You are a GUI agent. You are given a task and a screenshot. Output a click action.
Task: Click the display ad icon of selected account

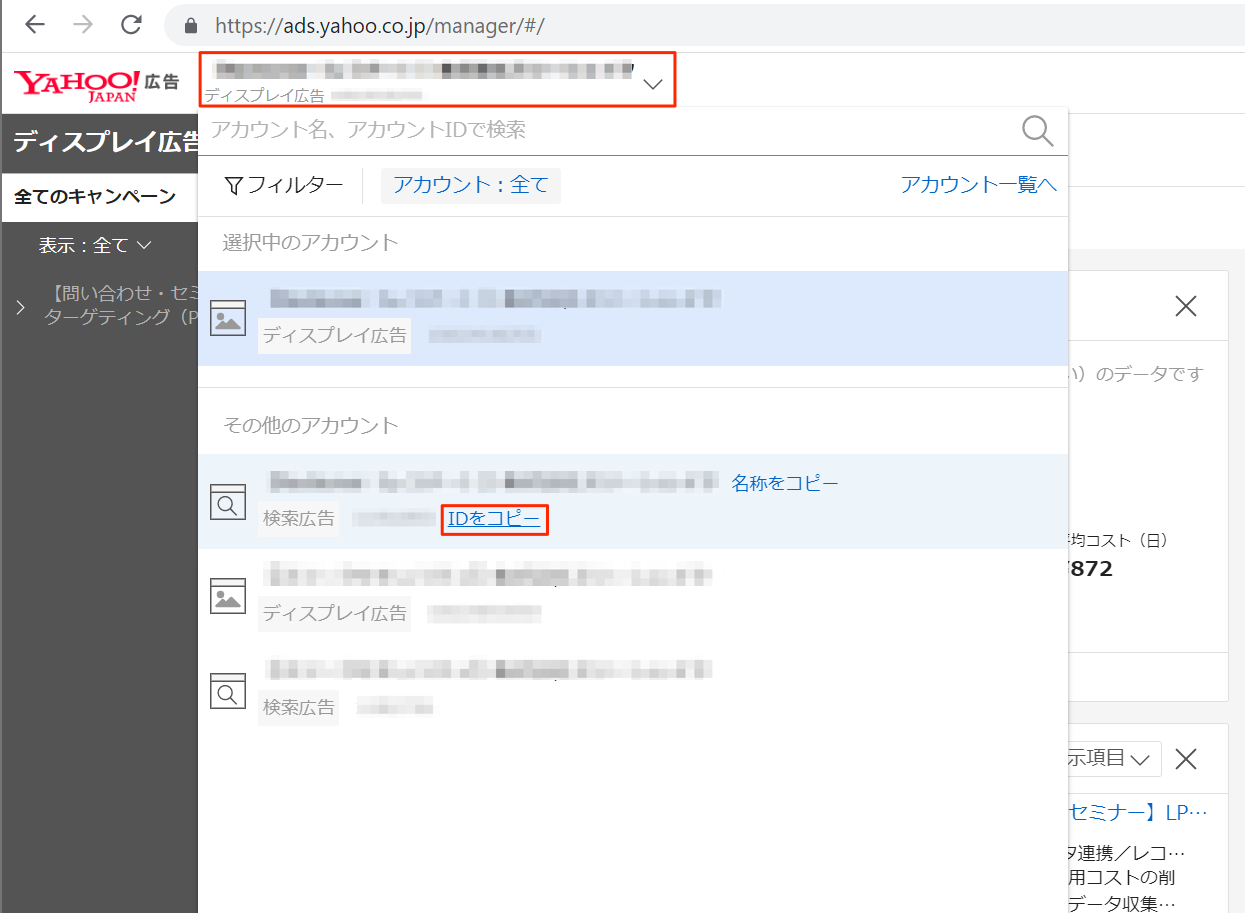[x=228, y=318]
